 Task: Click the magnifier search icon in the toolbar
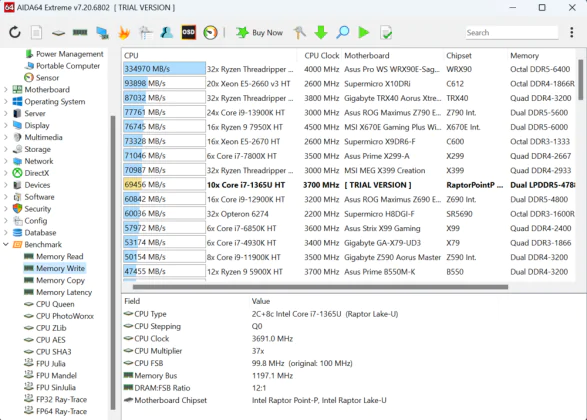tap(343, 33)
